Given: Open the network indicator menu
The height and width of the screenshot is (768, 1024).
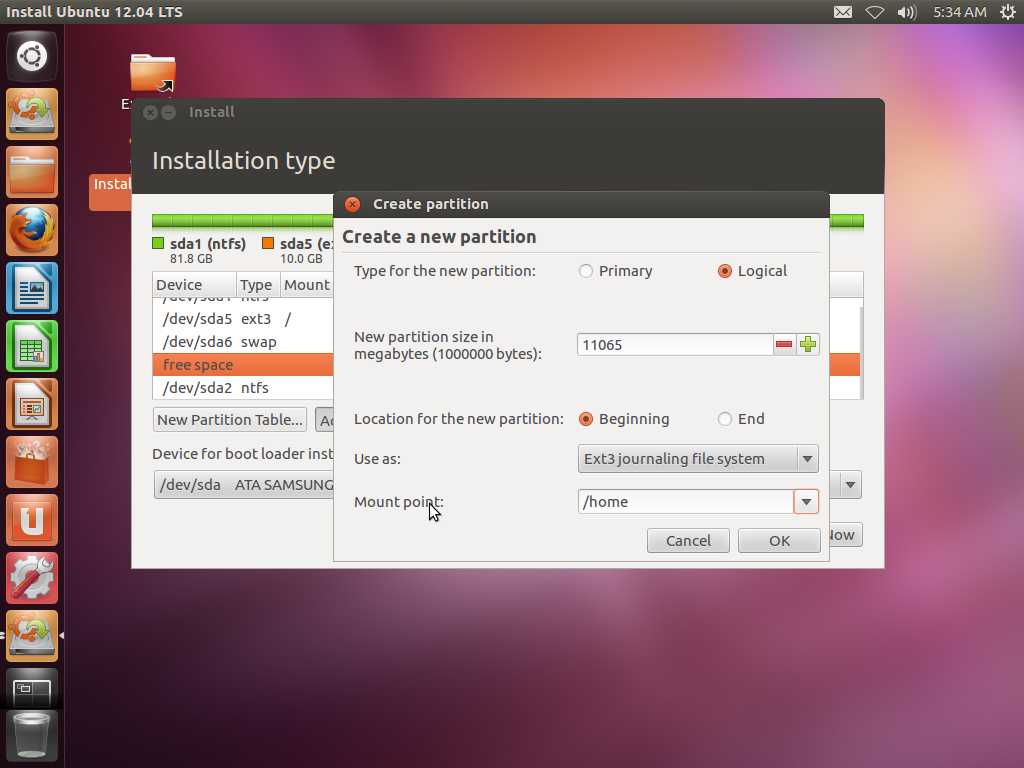Looking at the screenshot, I should point(874,12).
